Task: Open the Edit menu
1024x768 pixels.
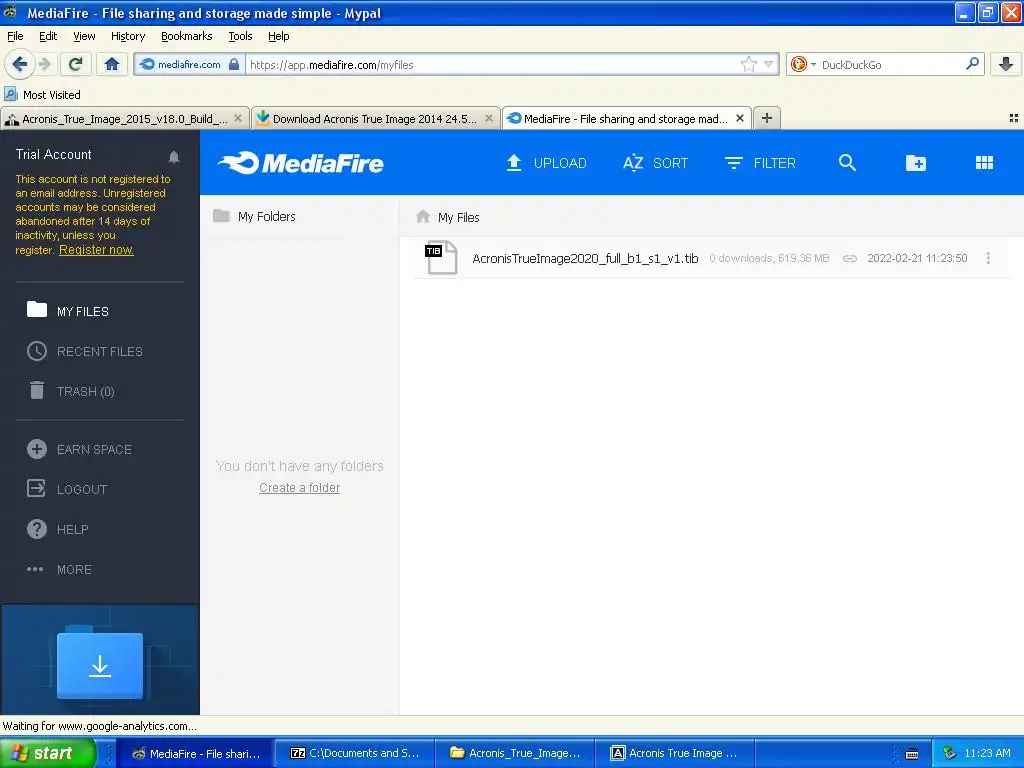Action: (x=48, y=36)
